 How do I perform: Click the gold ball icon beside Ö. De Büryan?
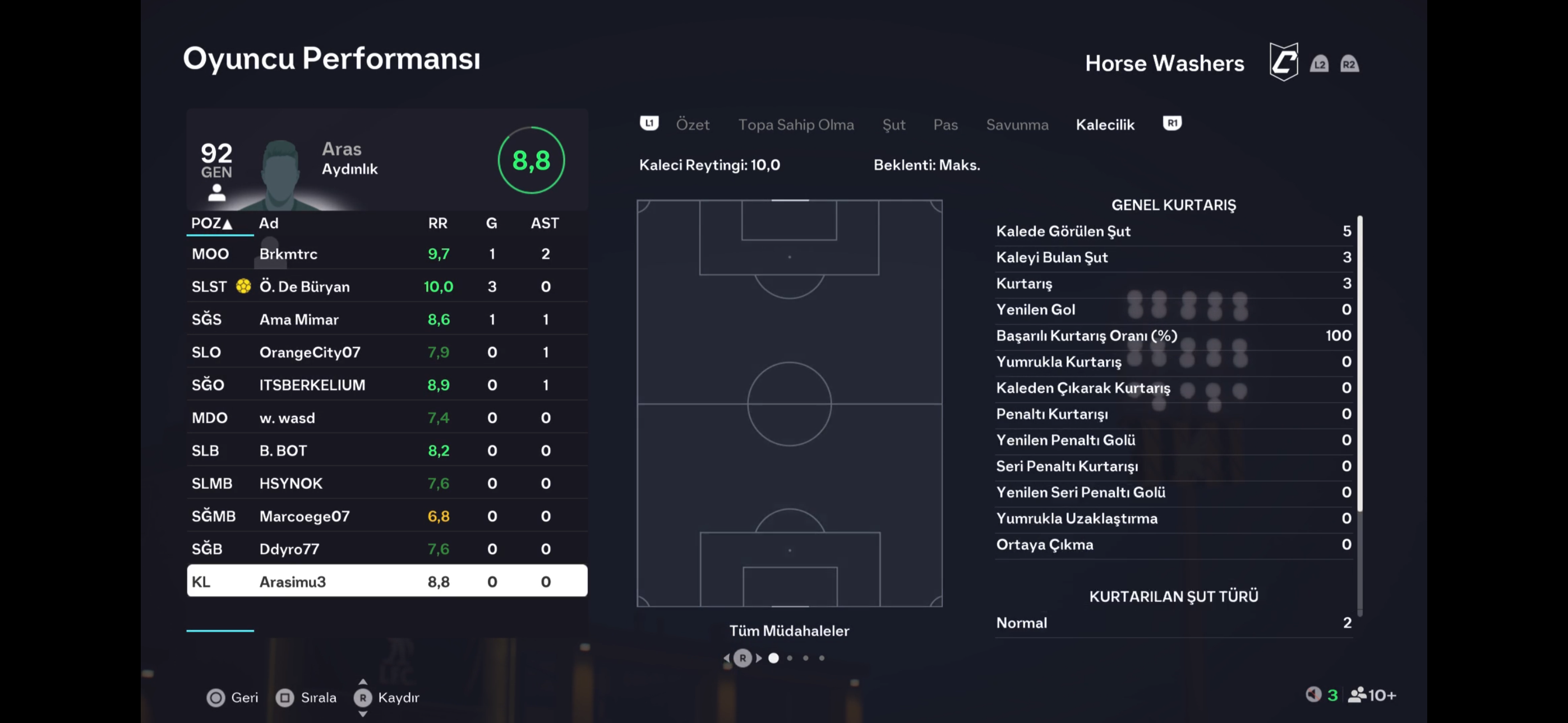coord(243,286)
